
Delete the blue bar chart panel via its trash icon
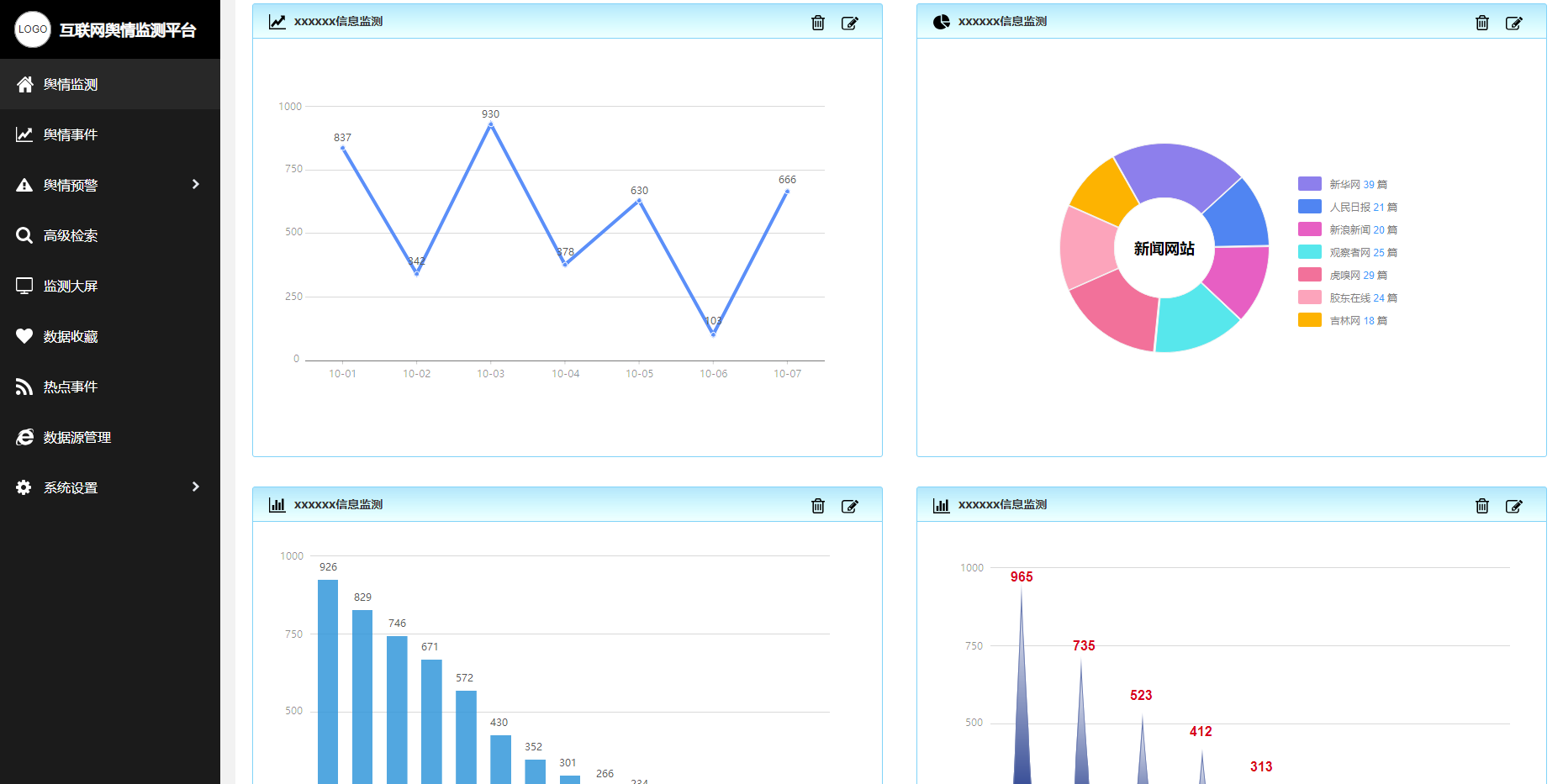[x=818, y=506]
